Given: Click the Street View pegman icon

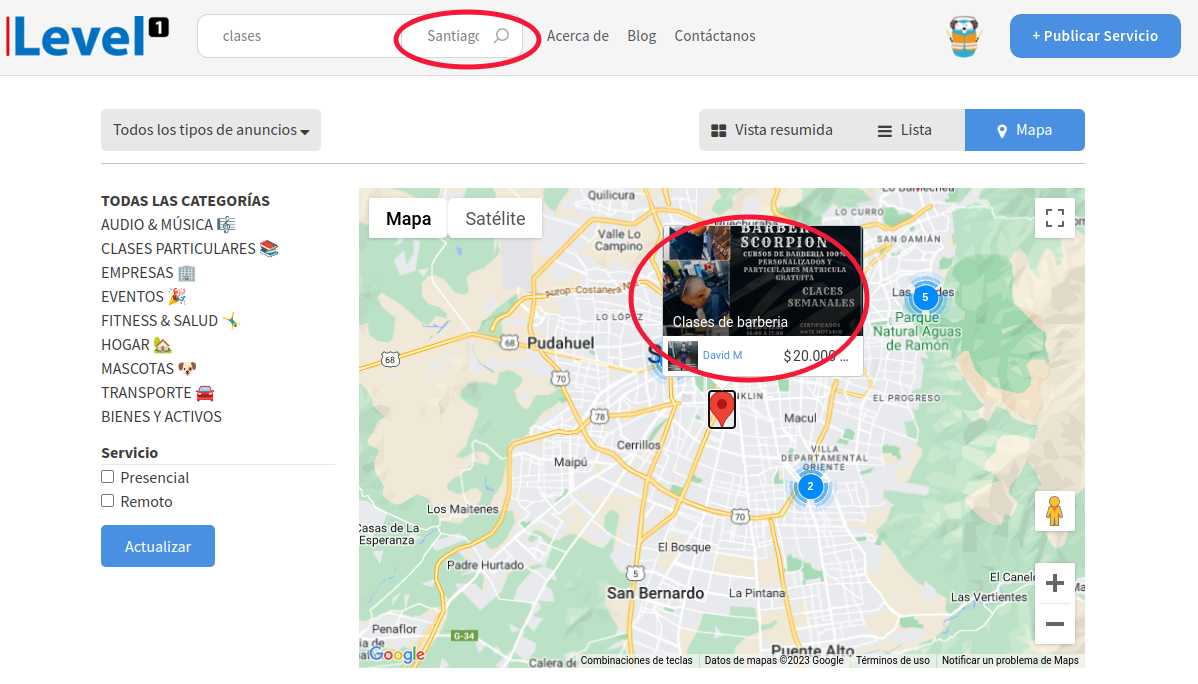Looking at the screenshot, I should (1054, 511).
